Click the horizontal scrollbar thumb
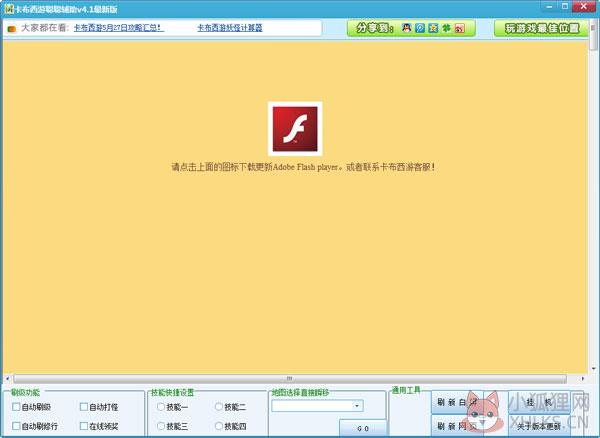600x438 pixels. click(x=290, y=379)
